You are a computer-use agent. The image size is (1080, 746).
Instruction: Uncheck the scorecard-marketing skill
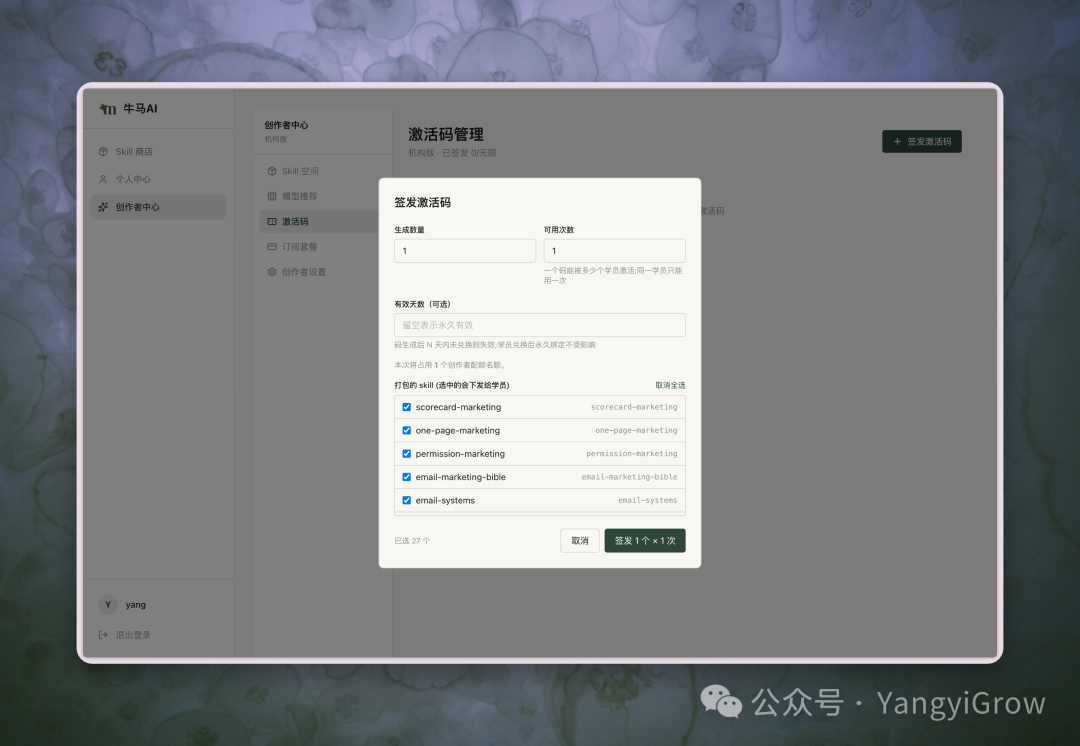[x=406, y=407]
